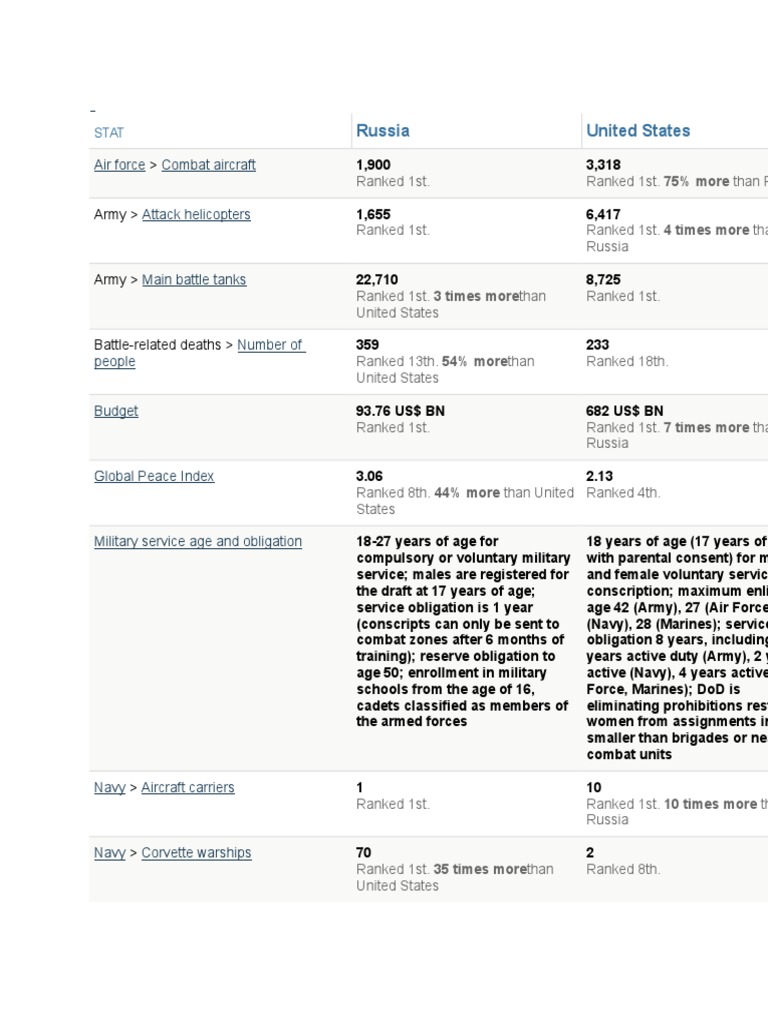Open the Air force link

coord(119,165)
